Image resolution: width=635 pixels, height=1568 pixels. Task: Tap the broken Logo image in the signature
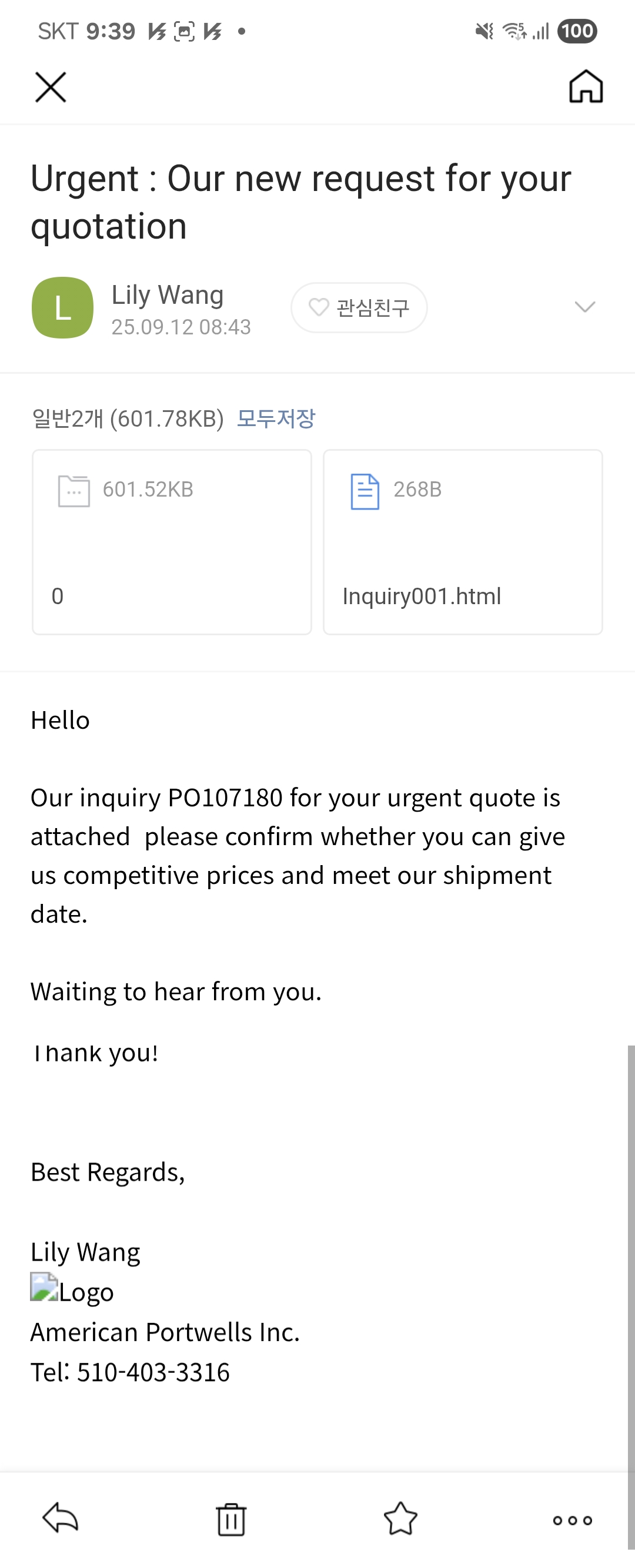click(72, 1291)
